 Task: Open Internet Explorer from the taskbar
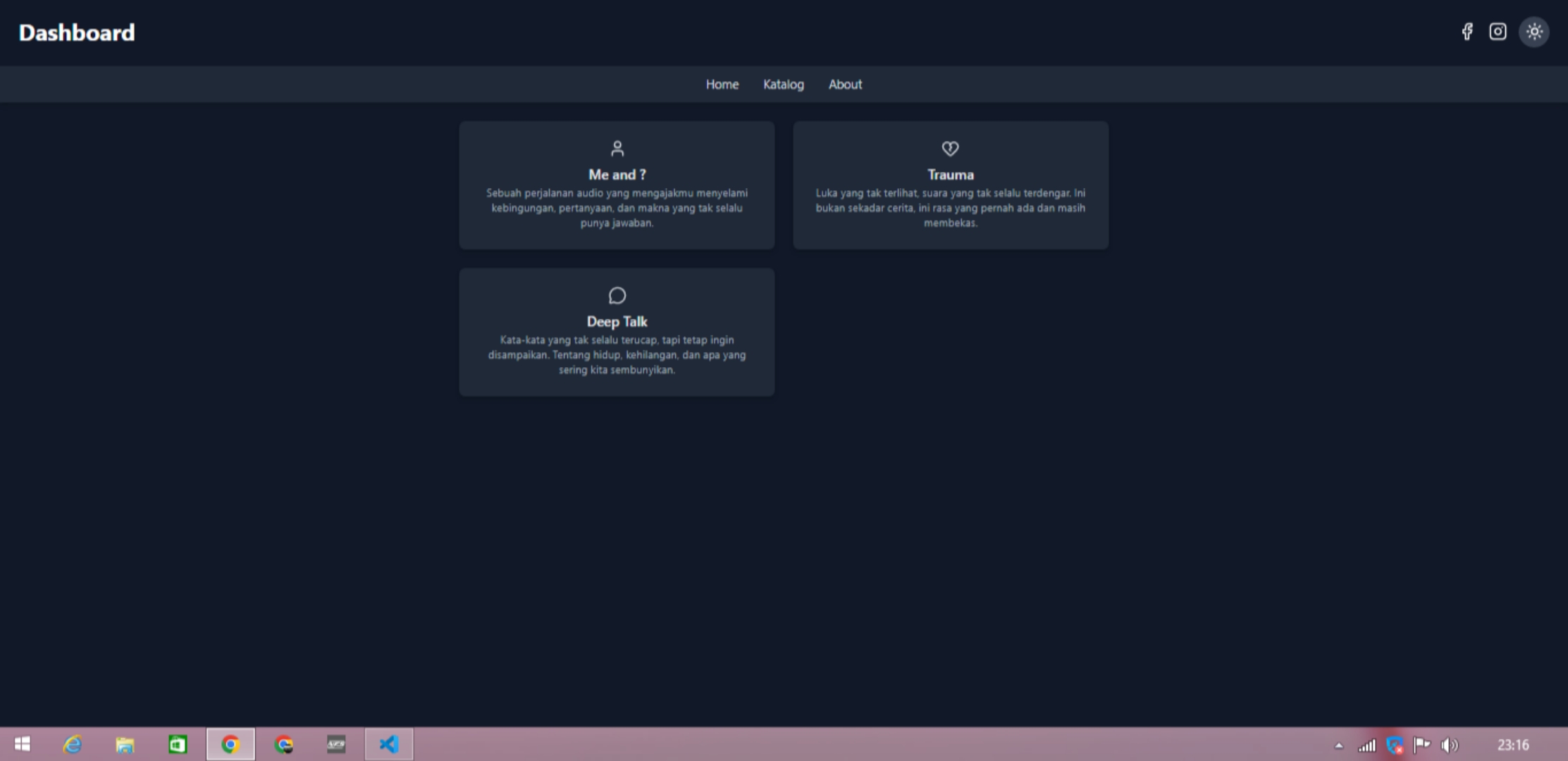tap(71, 744)
